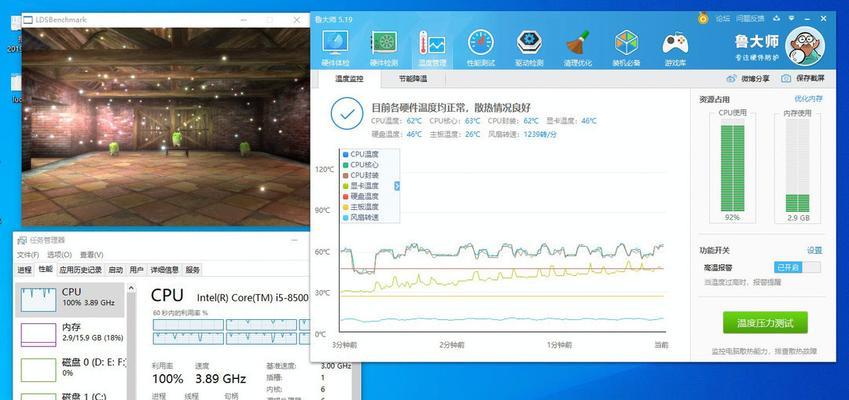Click the gold medal icon in title bar

[703, 18]
